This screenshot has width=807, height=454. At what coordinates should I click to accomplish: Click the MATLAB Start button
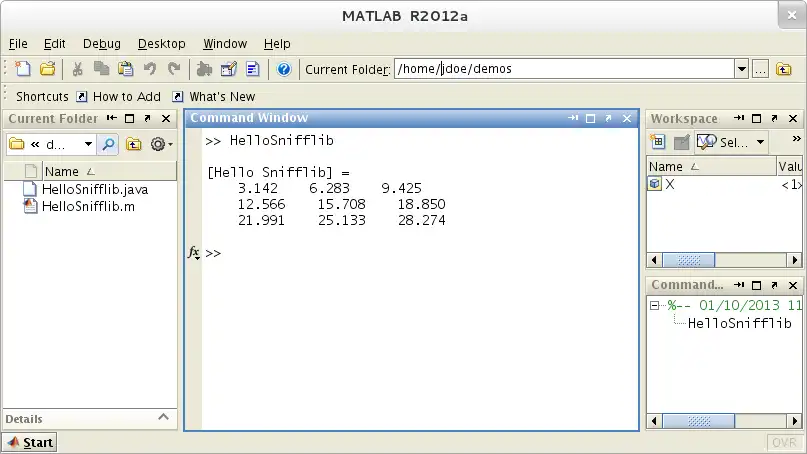click(x=30, y=443)
